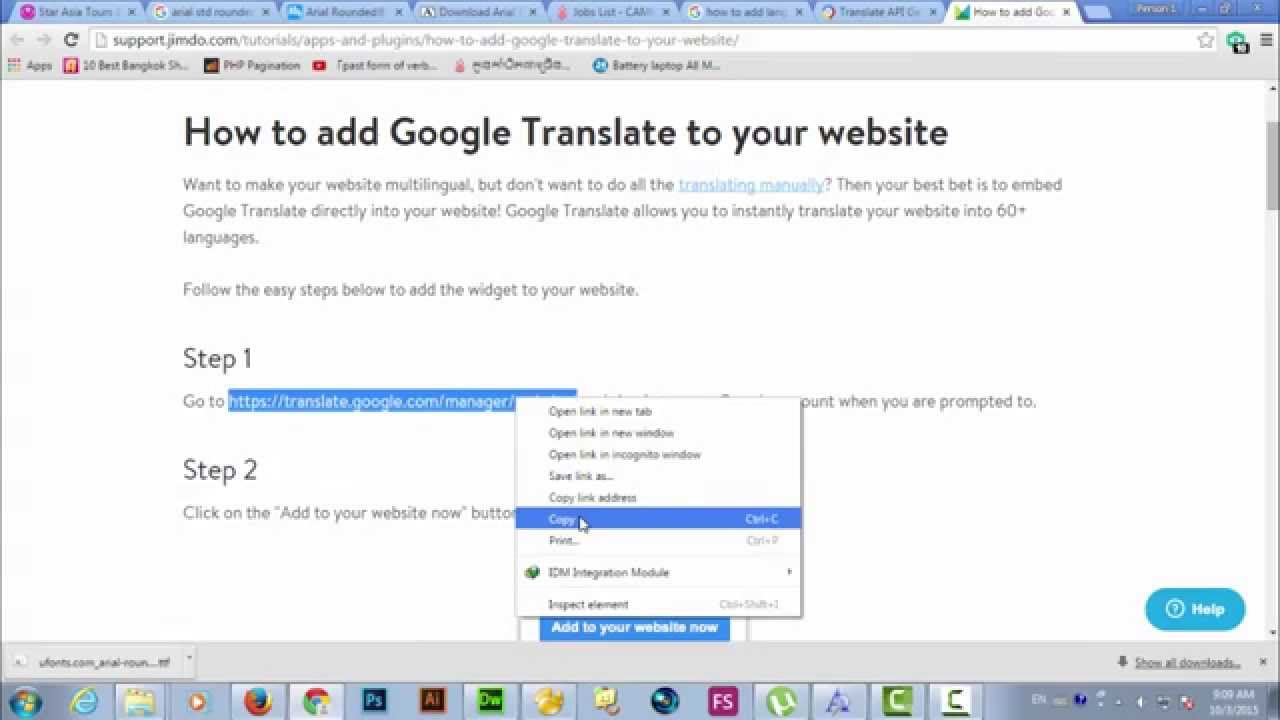
Task: Open the 'past form of verb' bookmark
Action: coord(376,65)
